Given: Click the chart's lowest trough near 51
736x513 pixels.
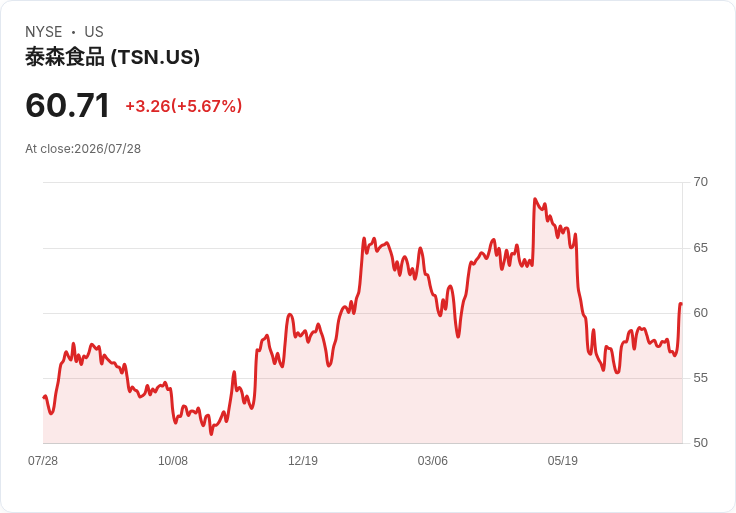Looking at the screenshot, I should (211, 434).
